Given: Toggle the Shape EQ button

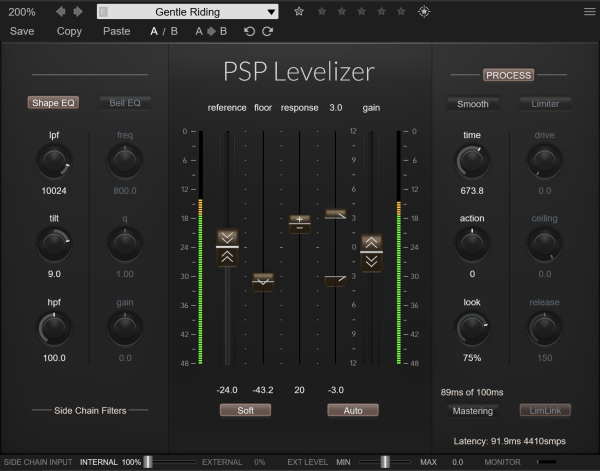Looking at the screenshot, I should tap(53, 103).
